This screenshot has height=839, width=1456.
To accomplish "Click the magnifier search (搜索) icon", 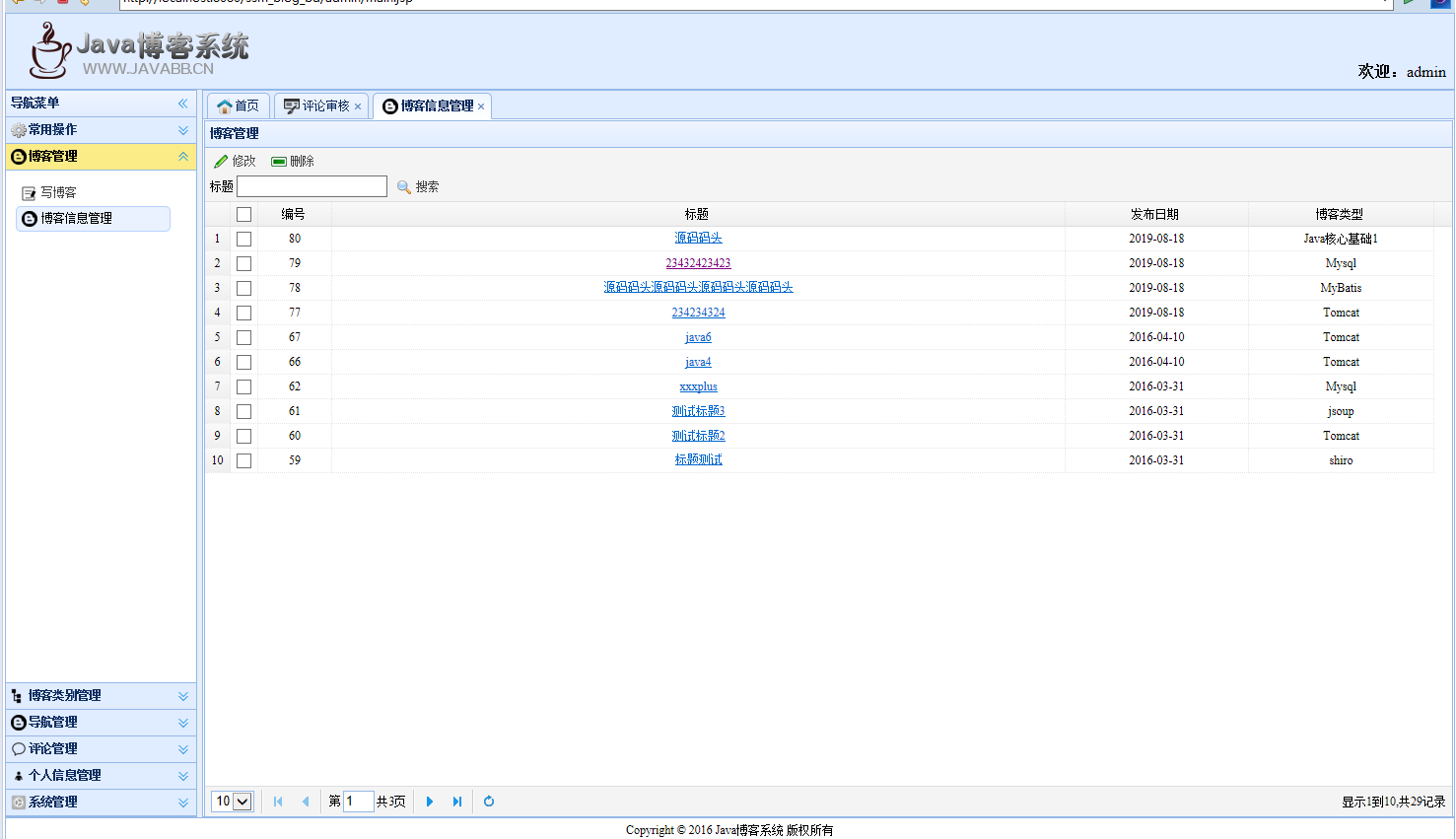I will point(404,187).
